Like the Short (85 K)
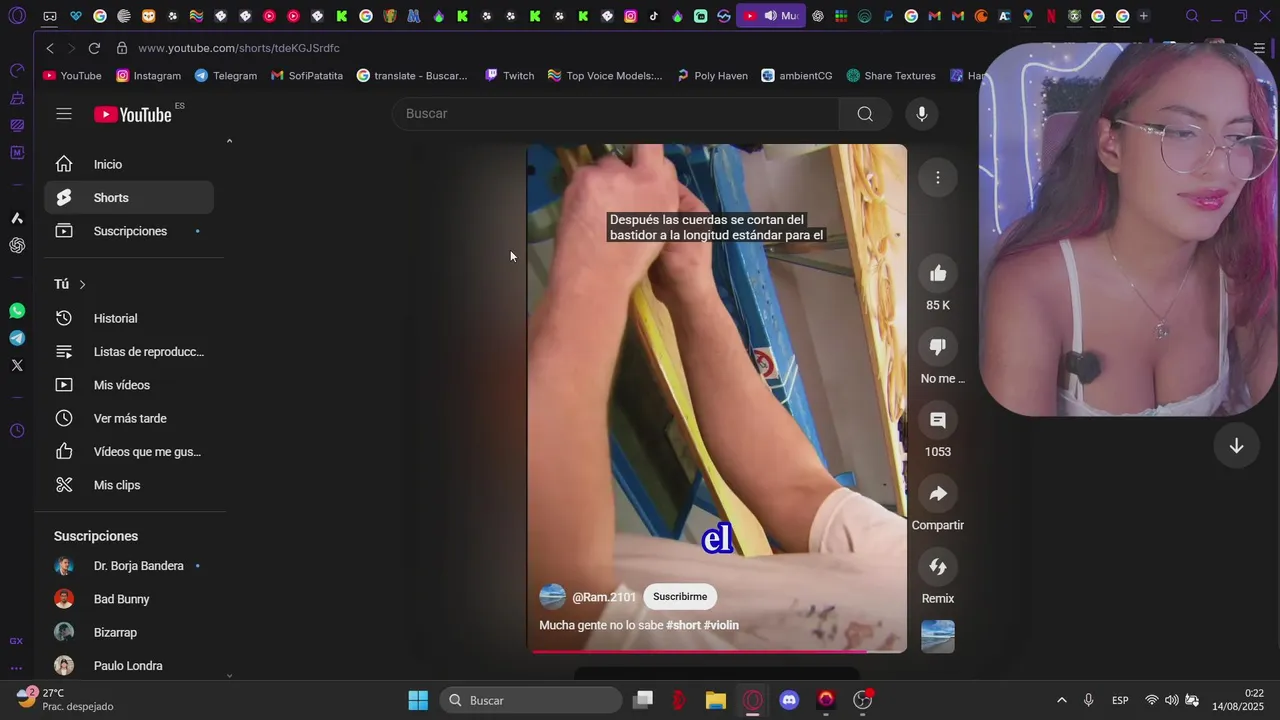The image size is (1280, 720). 938,274
